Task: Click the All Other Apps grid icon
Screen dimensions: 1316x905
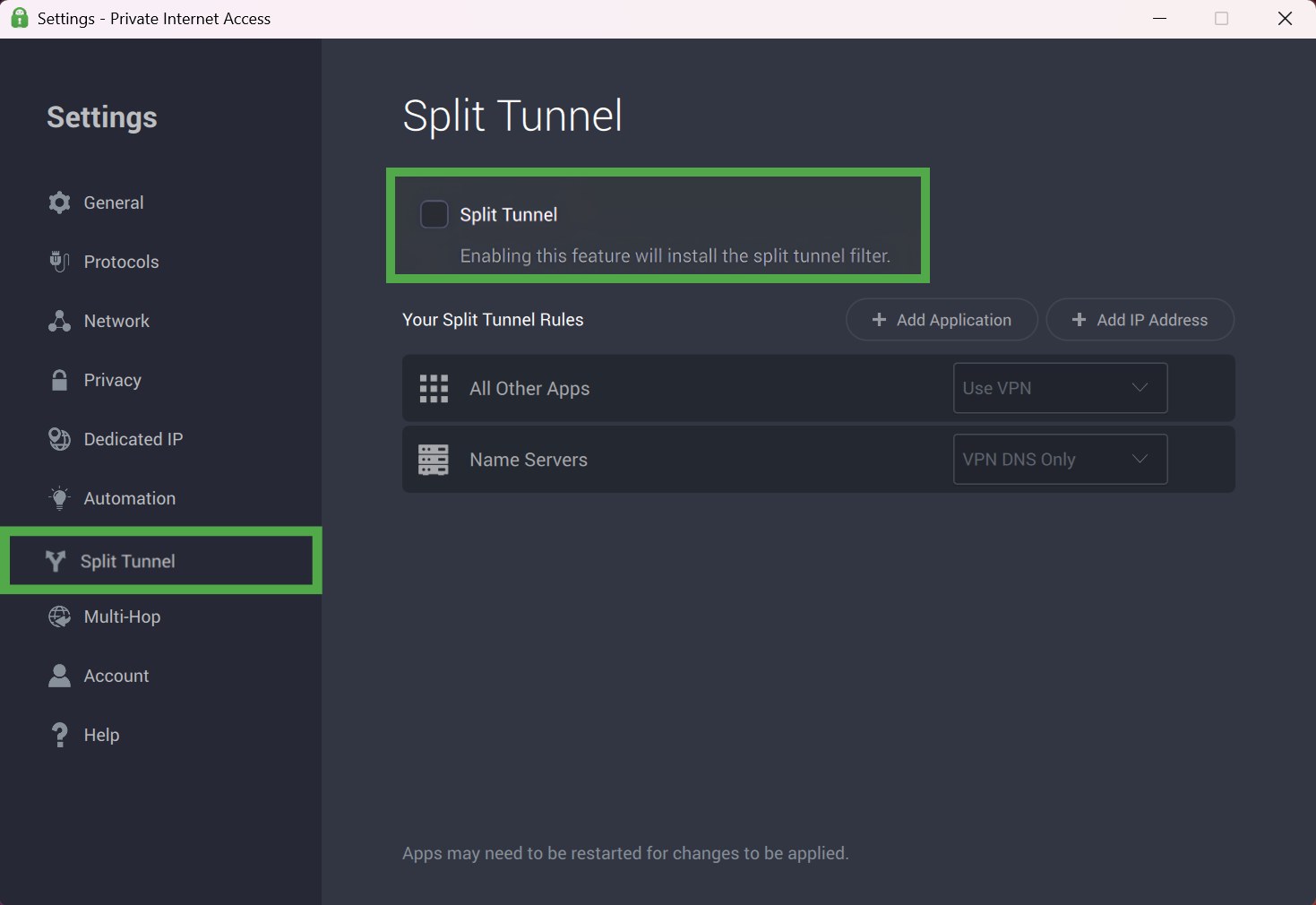Action: point(434,388)
